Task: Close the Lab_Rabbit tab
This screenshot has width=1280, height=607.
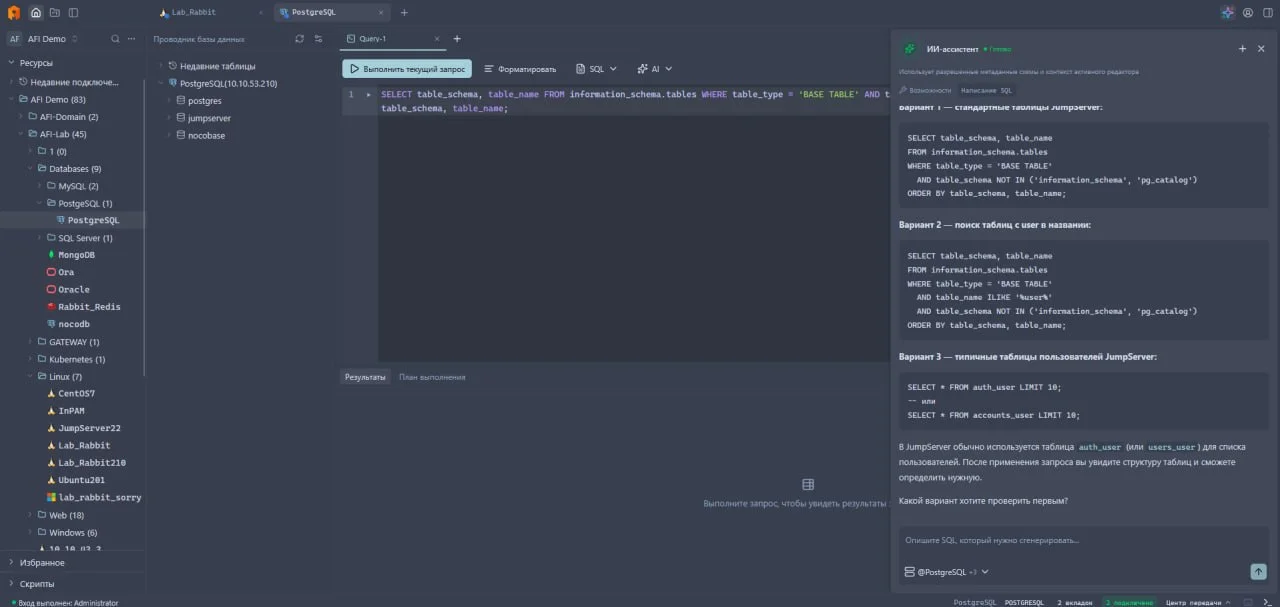Action: pos(260,13)
